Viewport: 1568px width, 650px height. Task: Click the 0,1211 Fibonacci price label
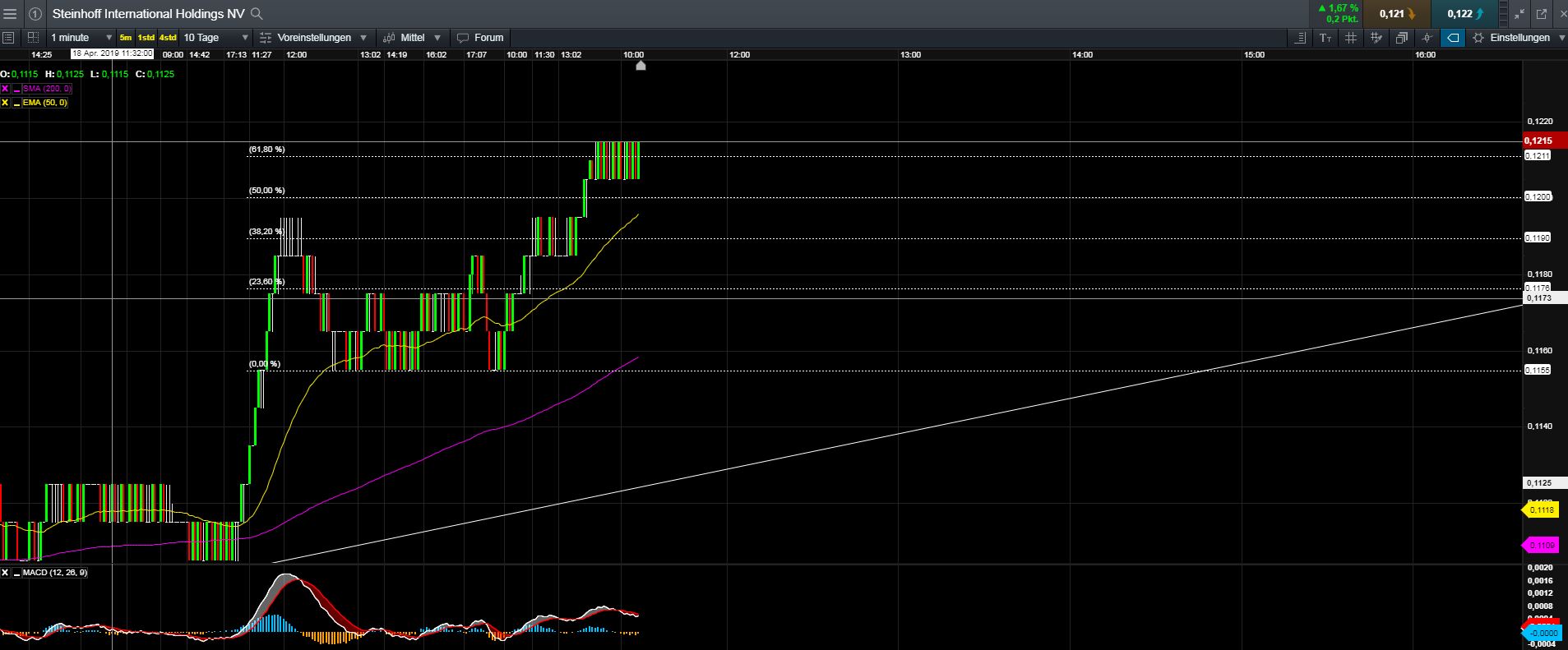[x=1538, y=156]
